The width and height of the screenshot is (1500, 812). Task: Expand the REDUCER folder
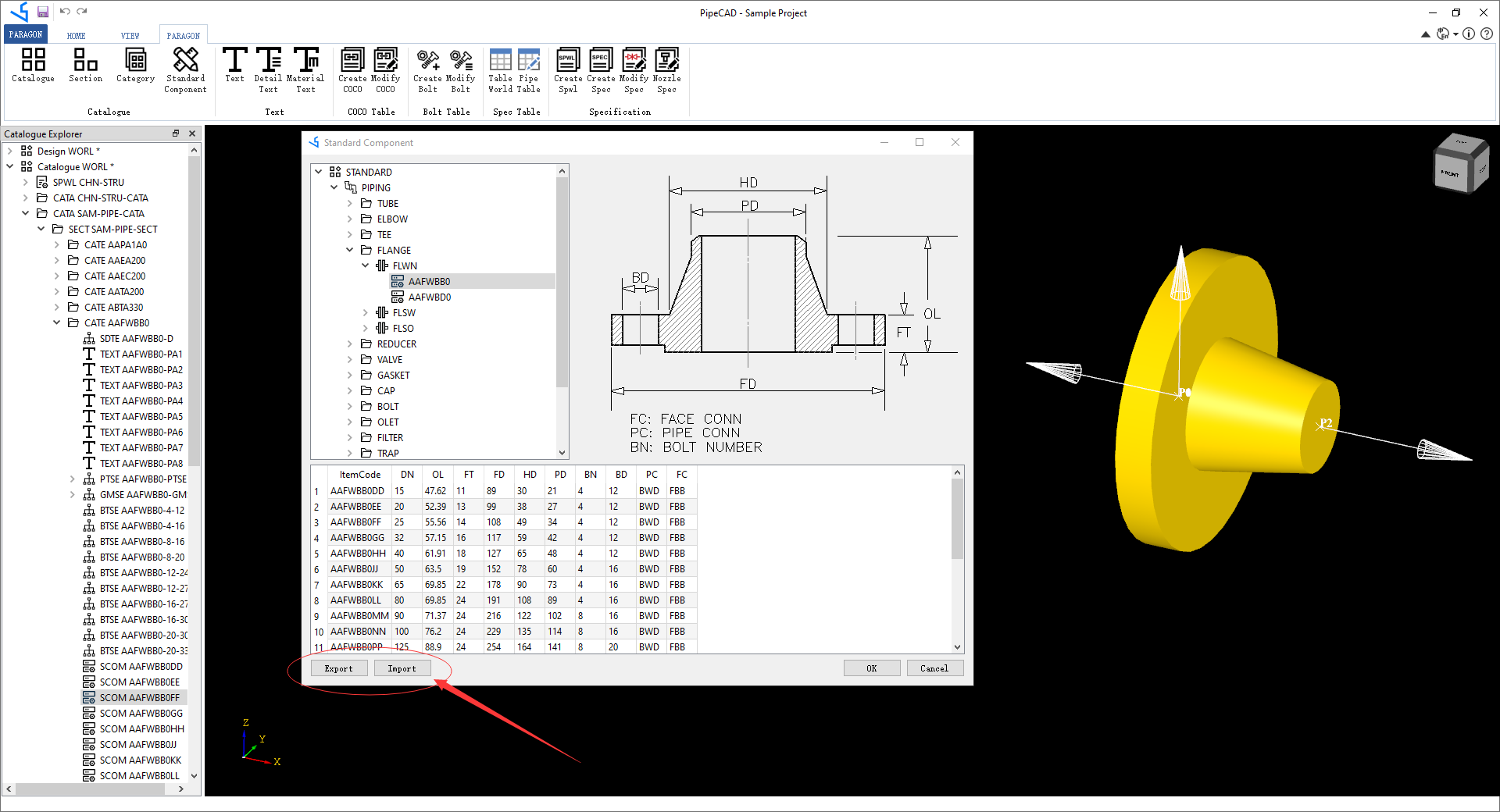click(x=350, y=344)
